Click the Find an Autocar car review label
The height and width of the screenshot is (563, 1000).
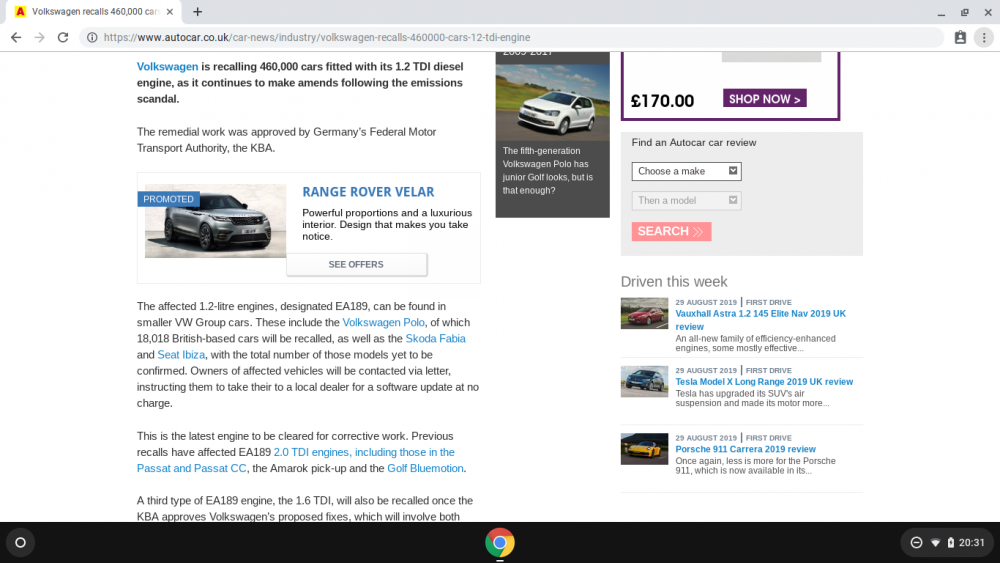(694, 143)
